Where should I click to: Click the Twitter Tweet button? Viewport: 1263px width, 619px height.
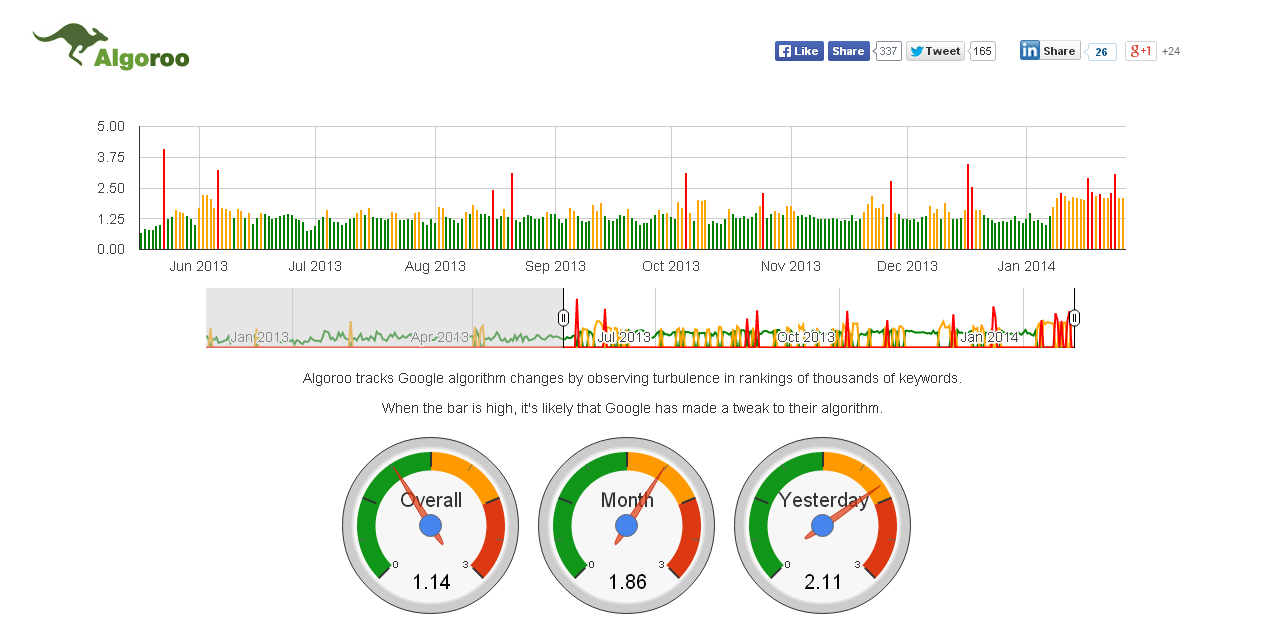coord(935,51)
